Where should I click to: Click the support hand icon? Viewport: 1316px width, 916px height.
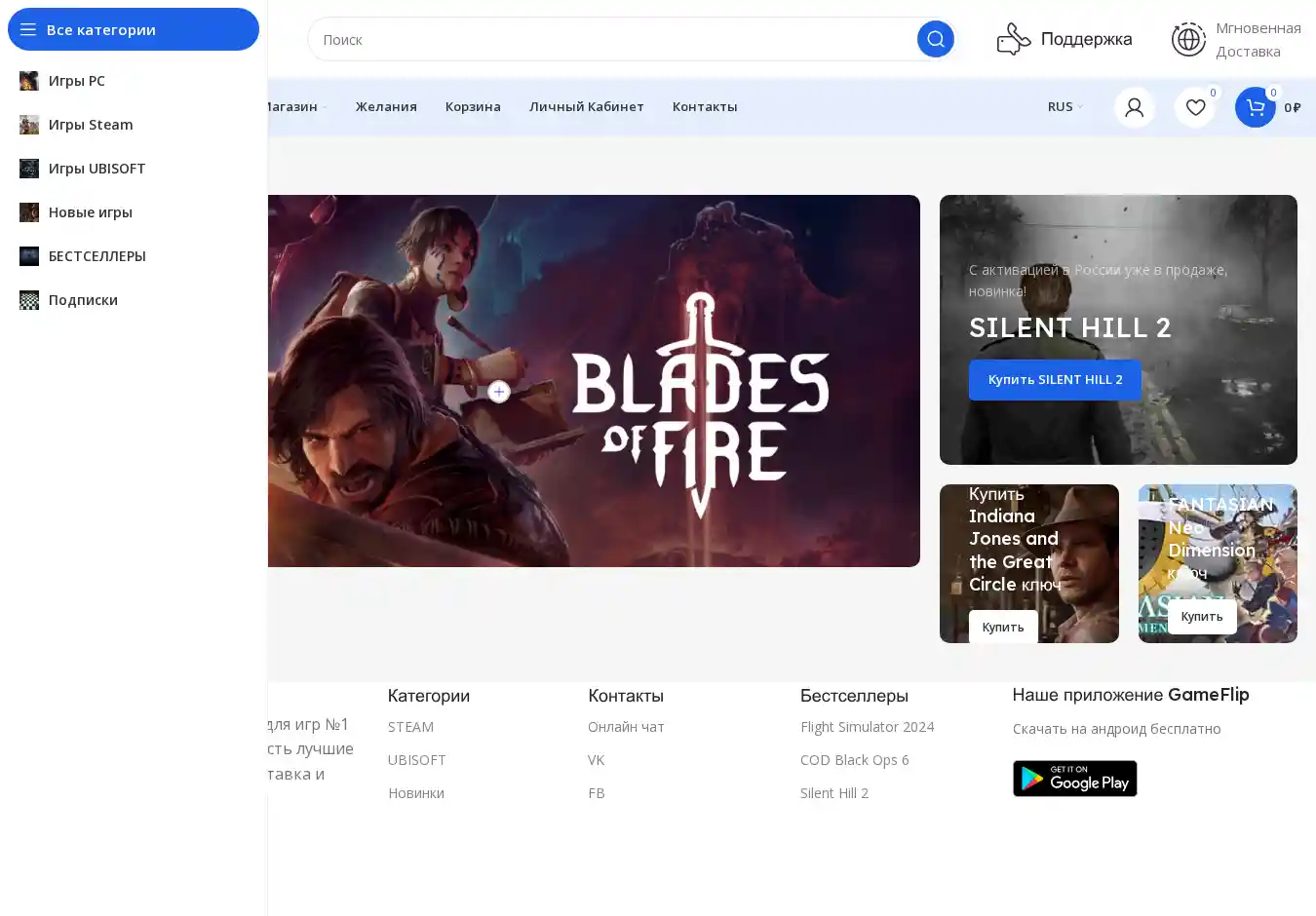(1014, 39)
